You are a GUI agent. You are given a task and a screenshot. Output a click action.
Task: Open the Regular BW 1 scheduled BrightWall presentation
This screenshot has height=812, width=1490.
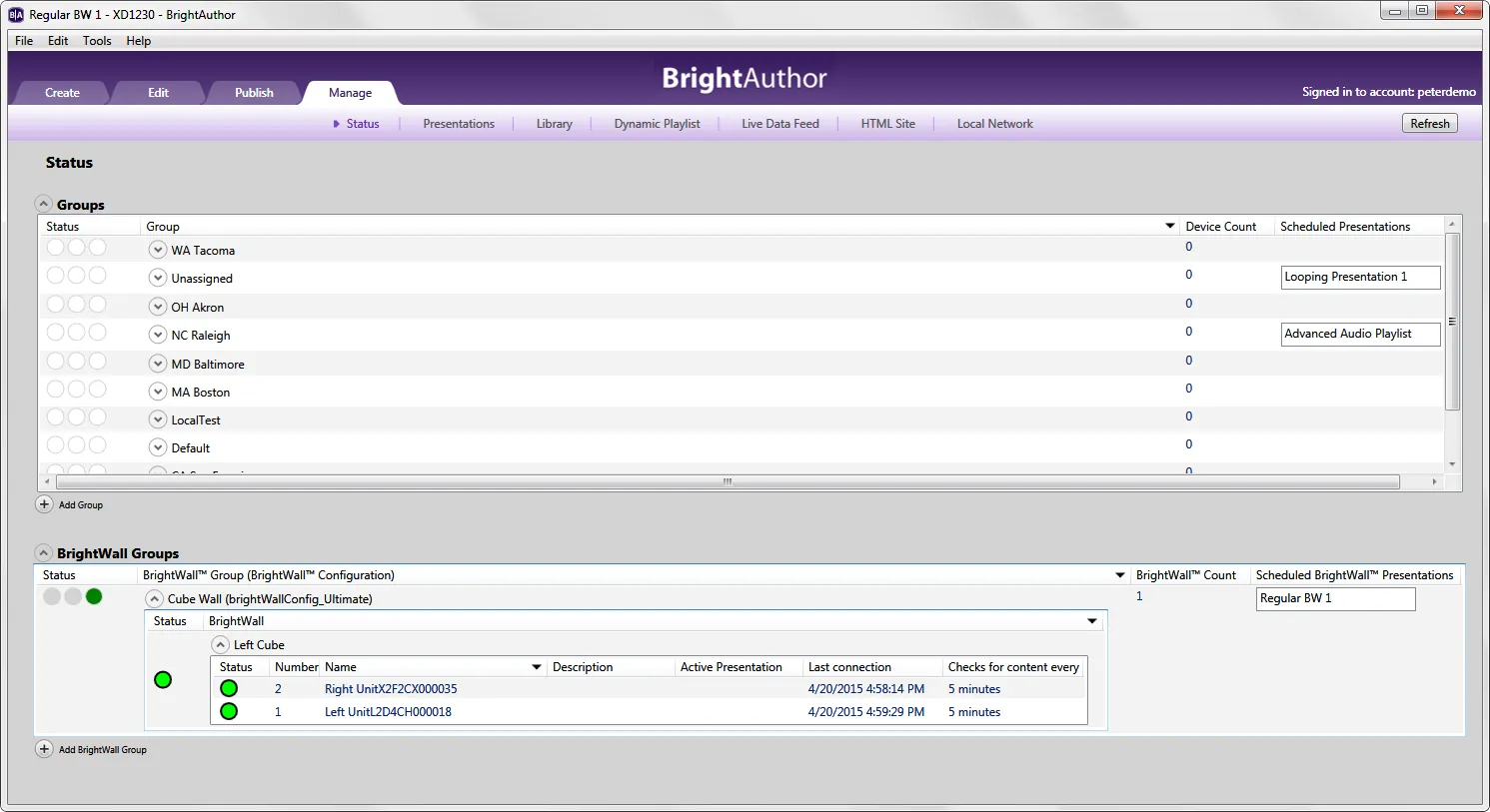coord(1335,599)
